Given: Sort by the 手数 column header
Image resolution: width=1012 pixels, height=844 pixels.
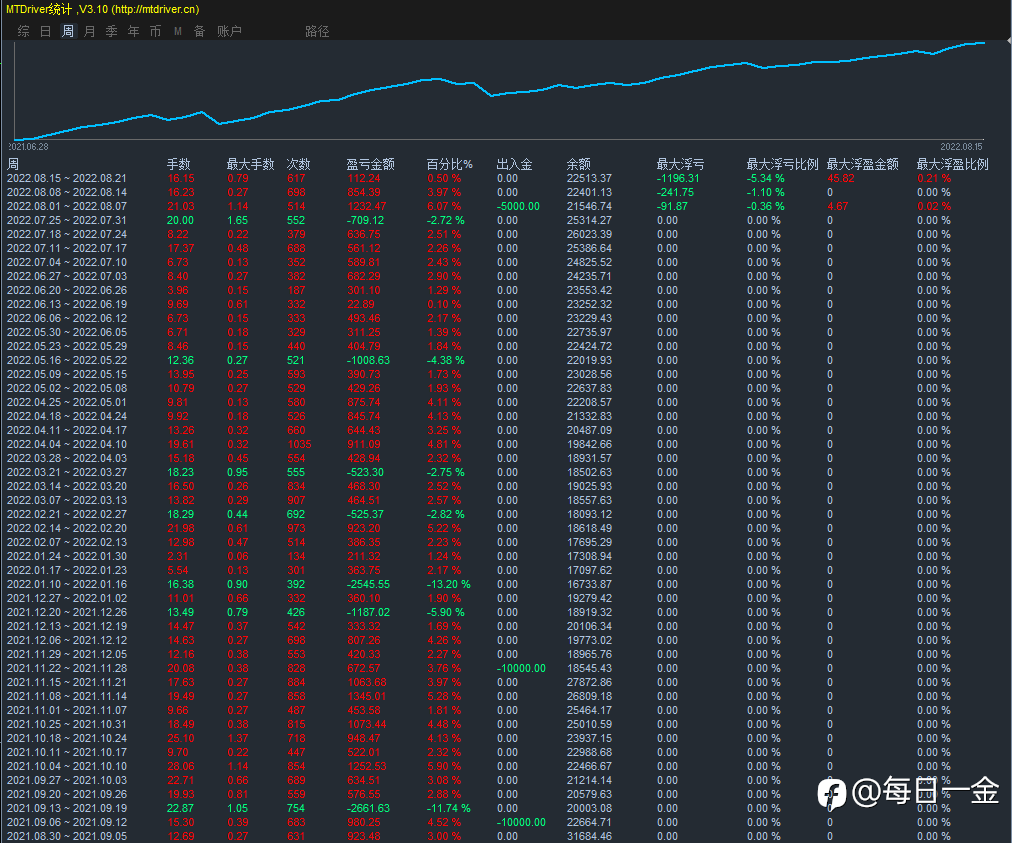Looking at the screenshot, I should (179, 165).
